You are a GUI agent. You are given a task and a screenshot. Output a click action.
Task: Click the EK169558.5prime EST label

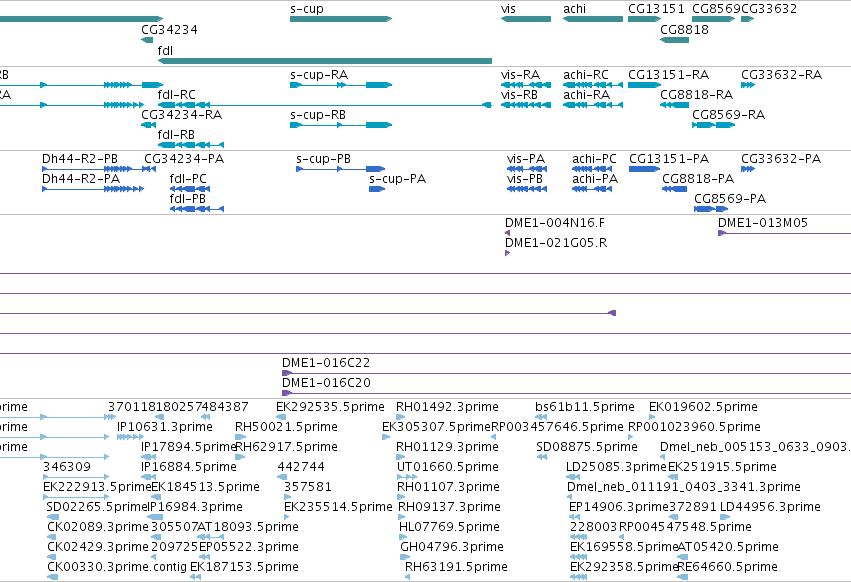point(624,547)
